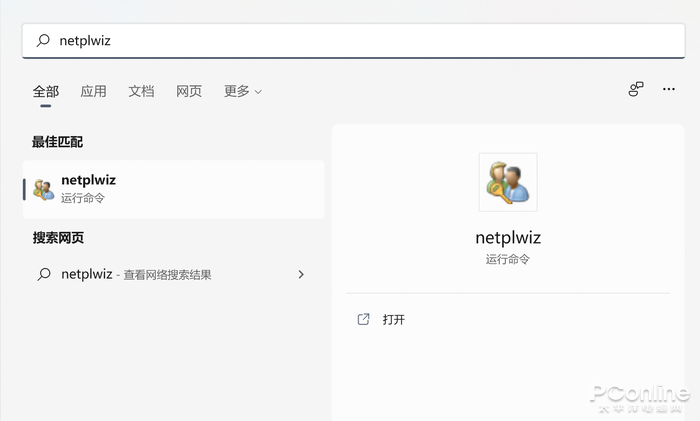Viewport: 700px width, 421px height.
Task: Click the 搜索网页 heading
Action: pyautogui.click(x=58, y=238)
